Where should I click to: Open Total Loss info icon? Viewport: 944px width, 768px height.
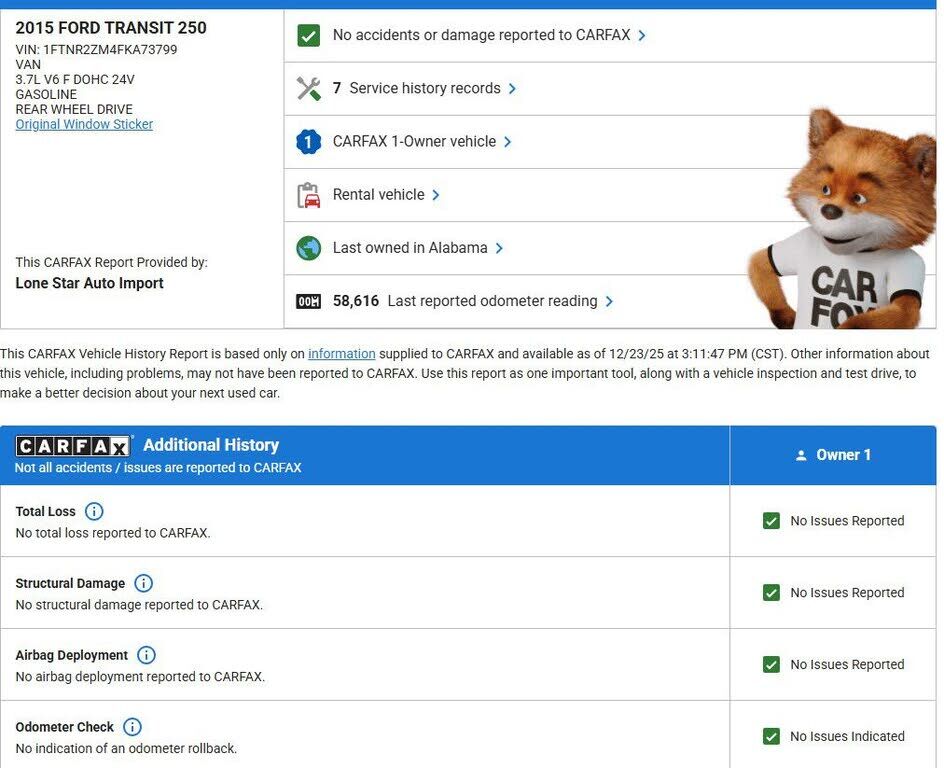(94, 512)
